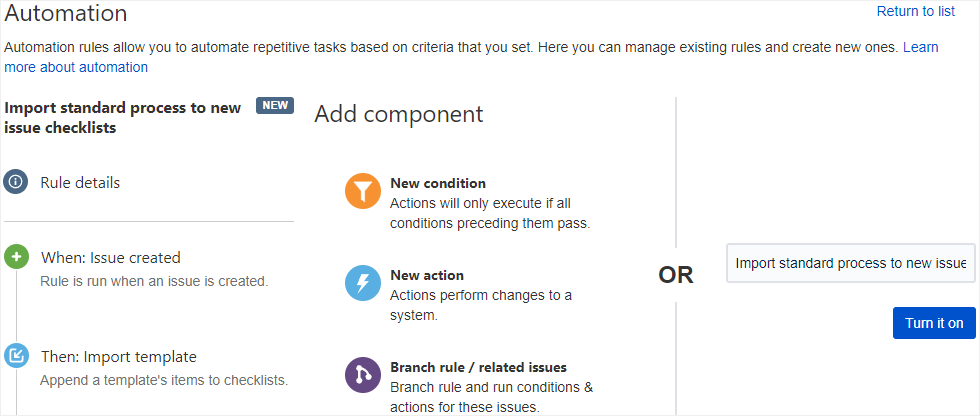
Task: Click the NEW badge beside rule title
Action: (274, 106)
